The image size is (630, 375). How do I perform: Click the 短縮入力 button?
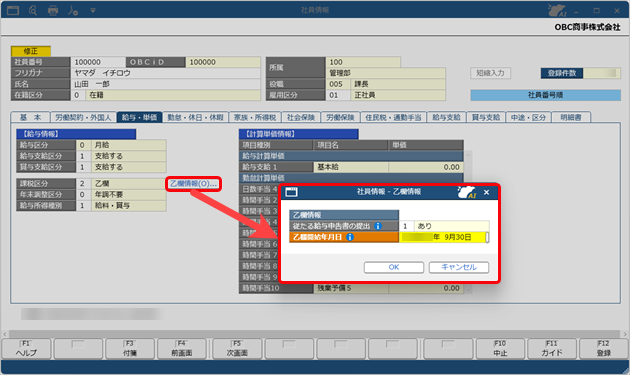490,73
